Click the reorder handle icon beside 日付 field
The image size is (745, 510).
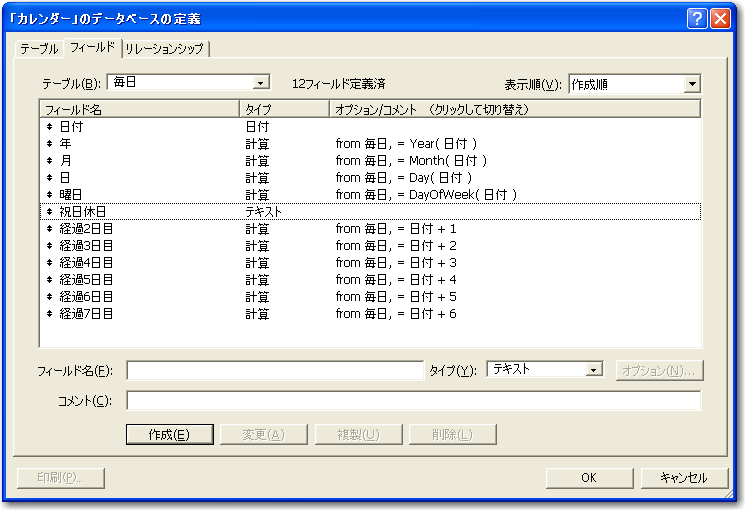tap(49, 127)
